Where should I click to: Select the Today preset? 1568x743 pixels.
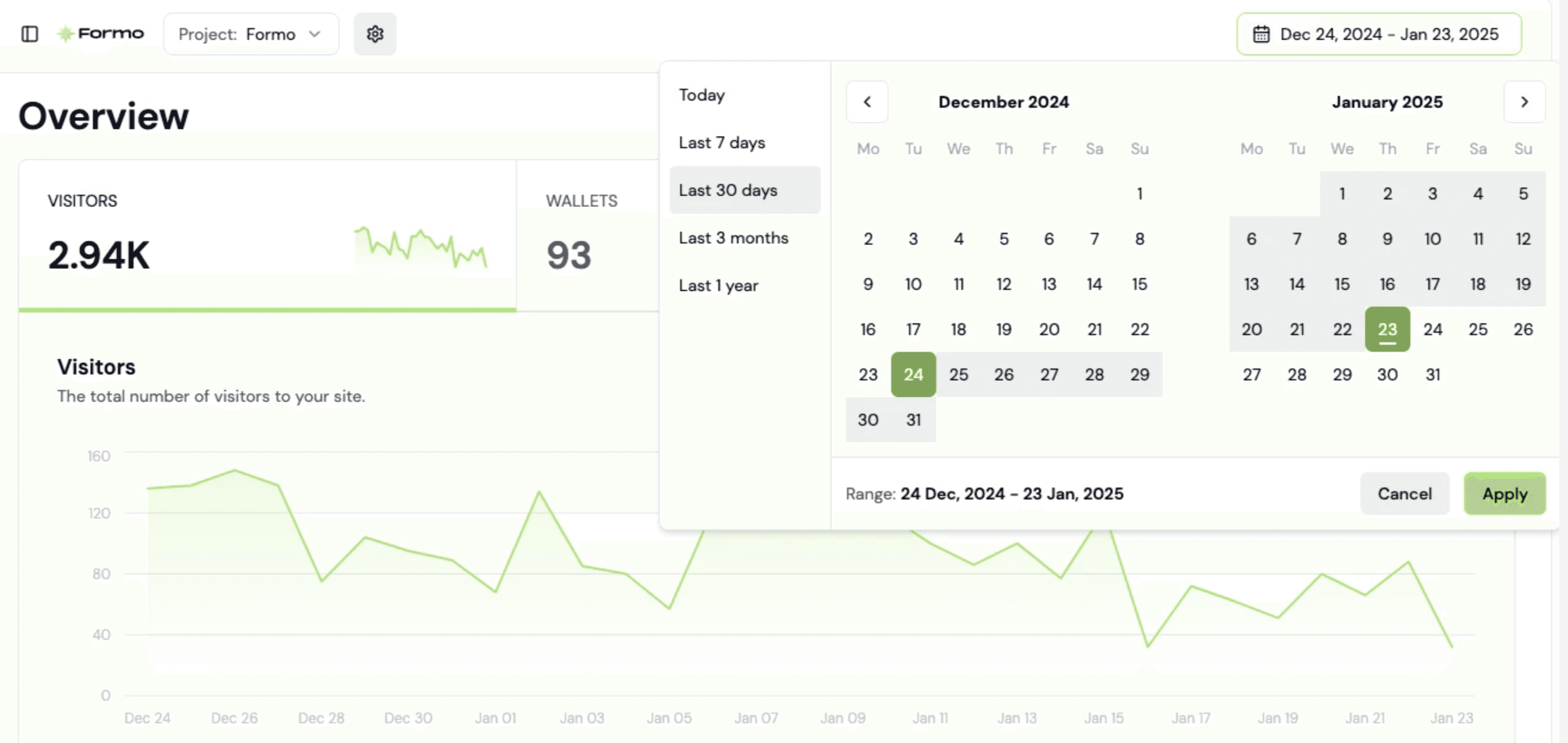(x=744, y=95)
